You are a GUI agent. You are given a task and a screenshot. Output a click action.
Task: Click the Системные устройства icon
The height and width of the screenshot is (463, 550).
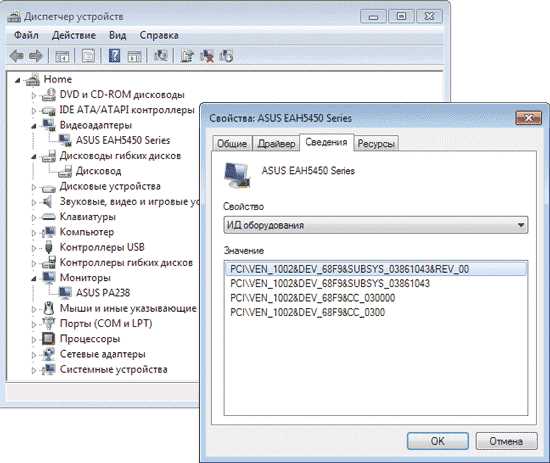click(48, 369)
